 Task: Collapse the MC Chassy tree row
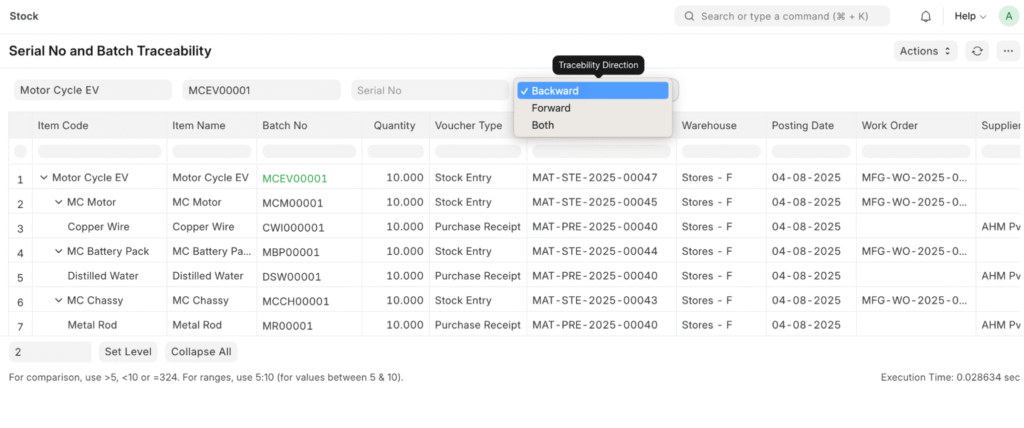click(58, 300)
